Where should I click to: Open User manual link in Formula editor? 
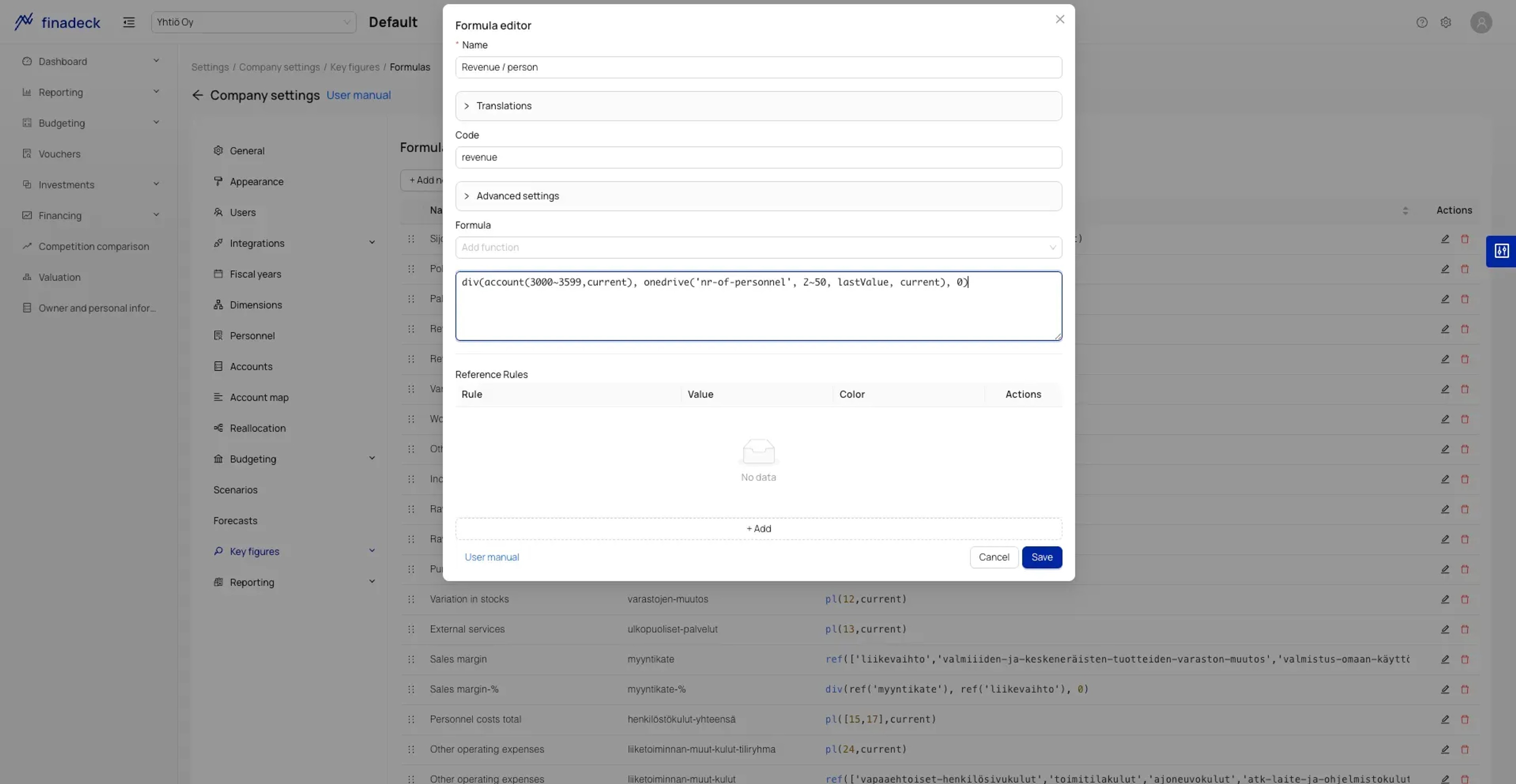(x=492, y=557)
